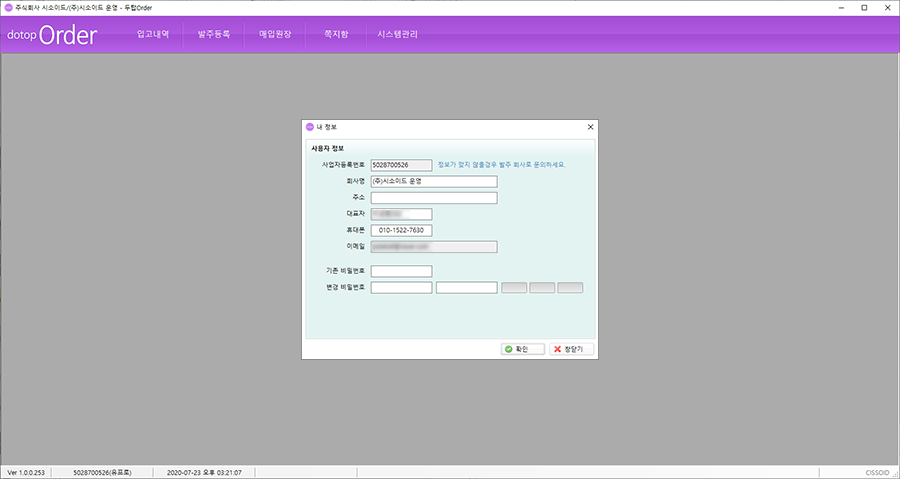Go to the 시스템관리 menu
The width and height of the screenshot is (900, 479).
pos(398,34)
